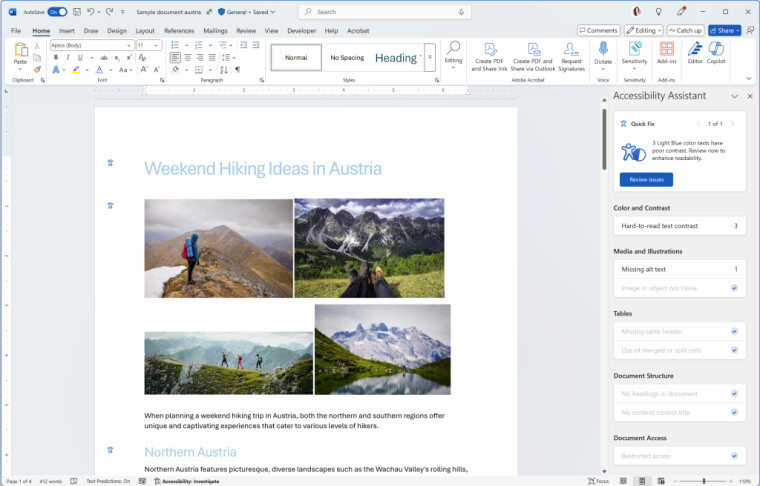Click the Paste icon

(20, 50)
